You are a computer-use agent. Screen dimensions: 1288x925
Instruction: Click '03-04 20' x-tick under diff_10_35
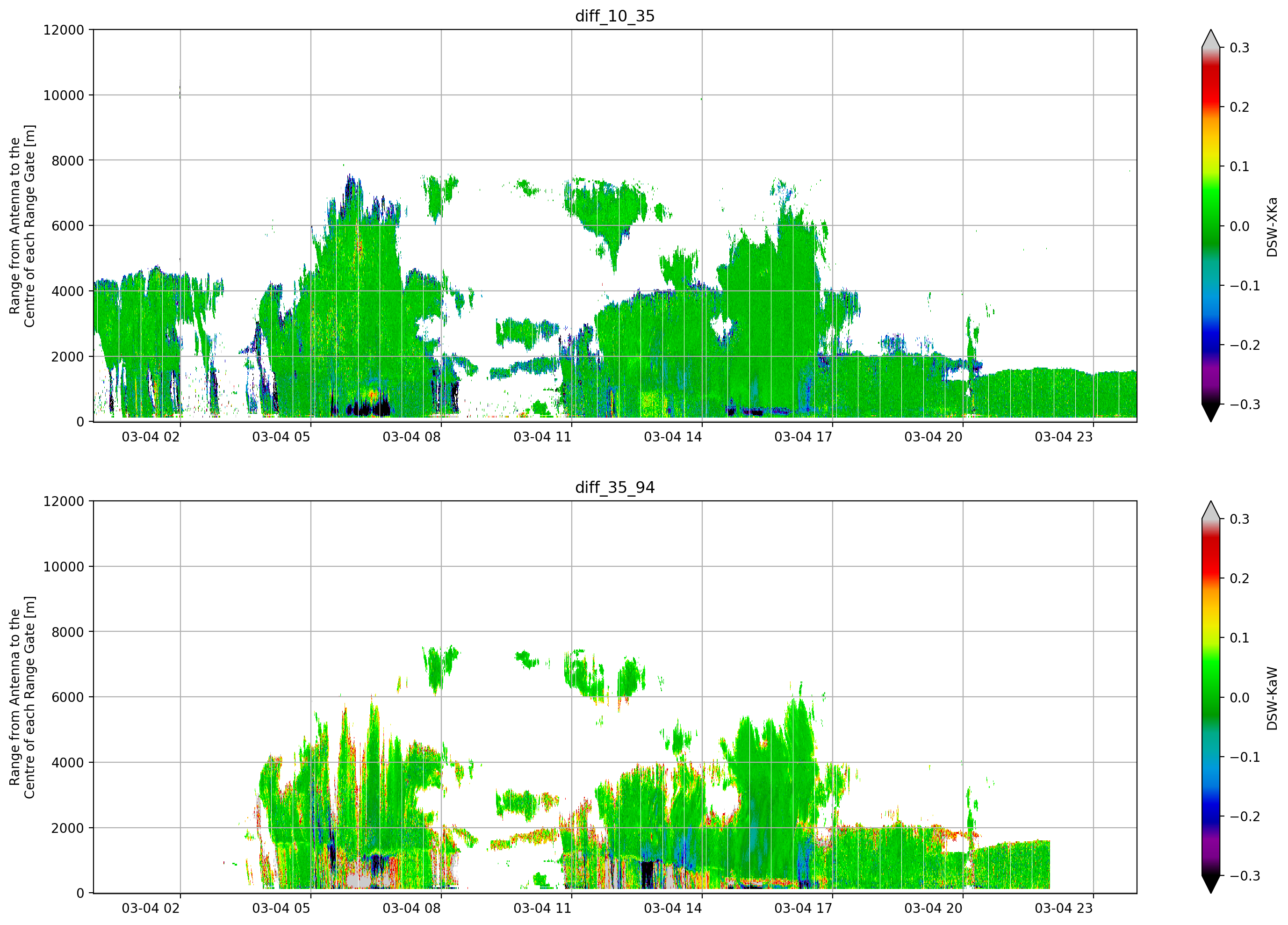tap(934, 437)
